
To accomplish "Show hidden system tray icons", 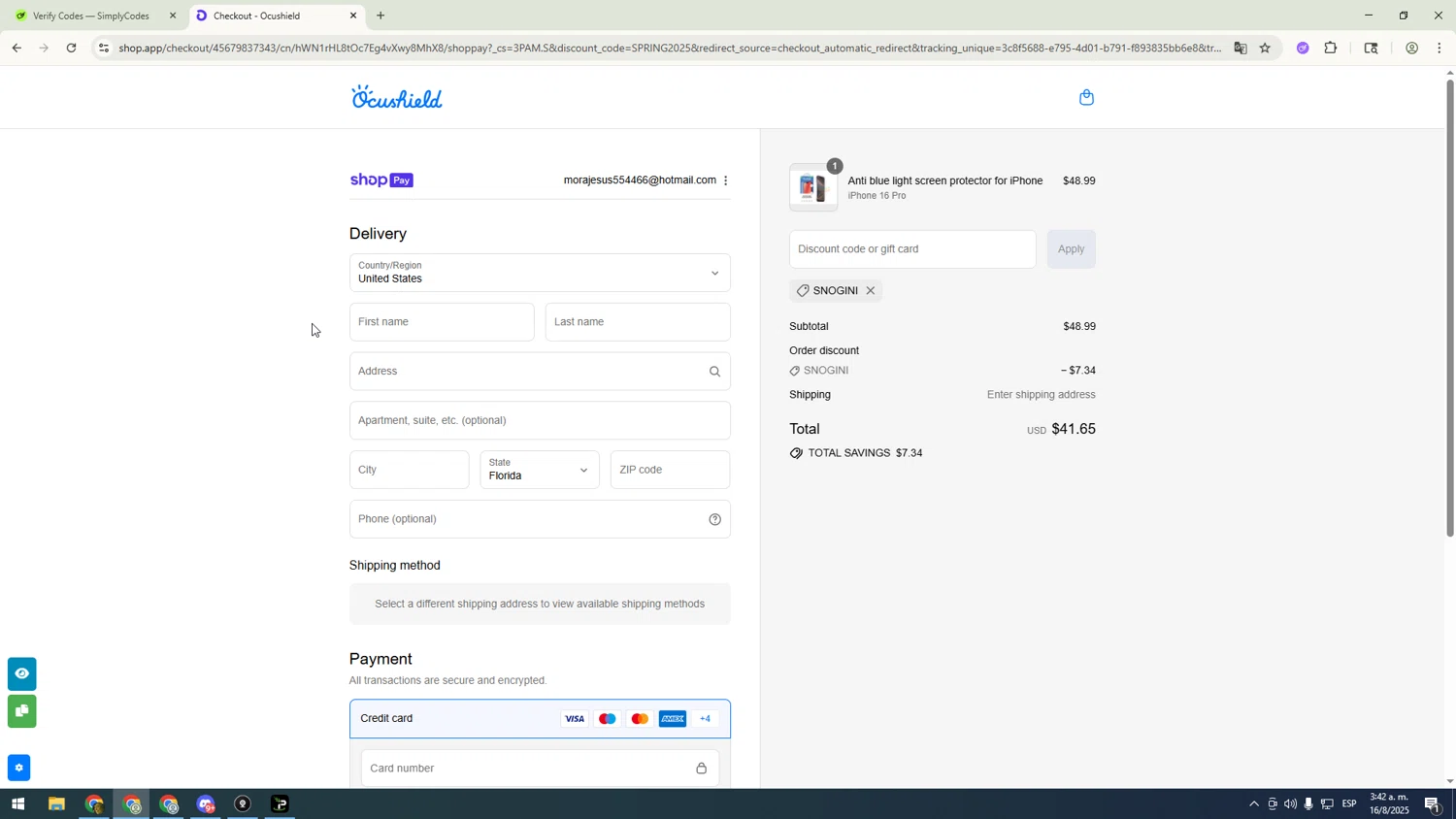I will click(1253, 804).
